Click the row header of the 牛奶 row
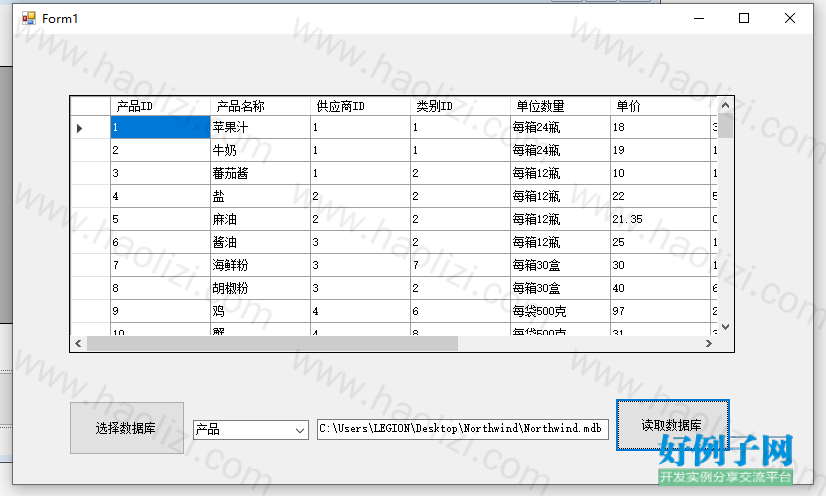This screenshot has height=496, width=826. (x=90, y=151)
